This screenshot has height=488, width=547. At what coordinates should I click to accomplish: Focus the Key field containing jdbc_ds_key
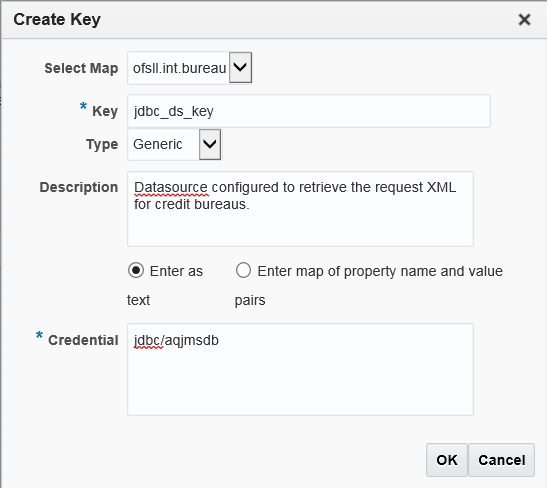click(x=309, y=111)
